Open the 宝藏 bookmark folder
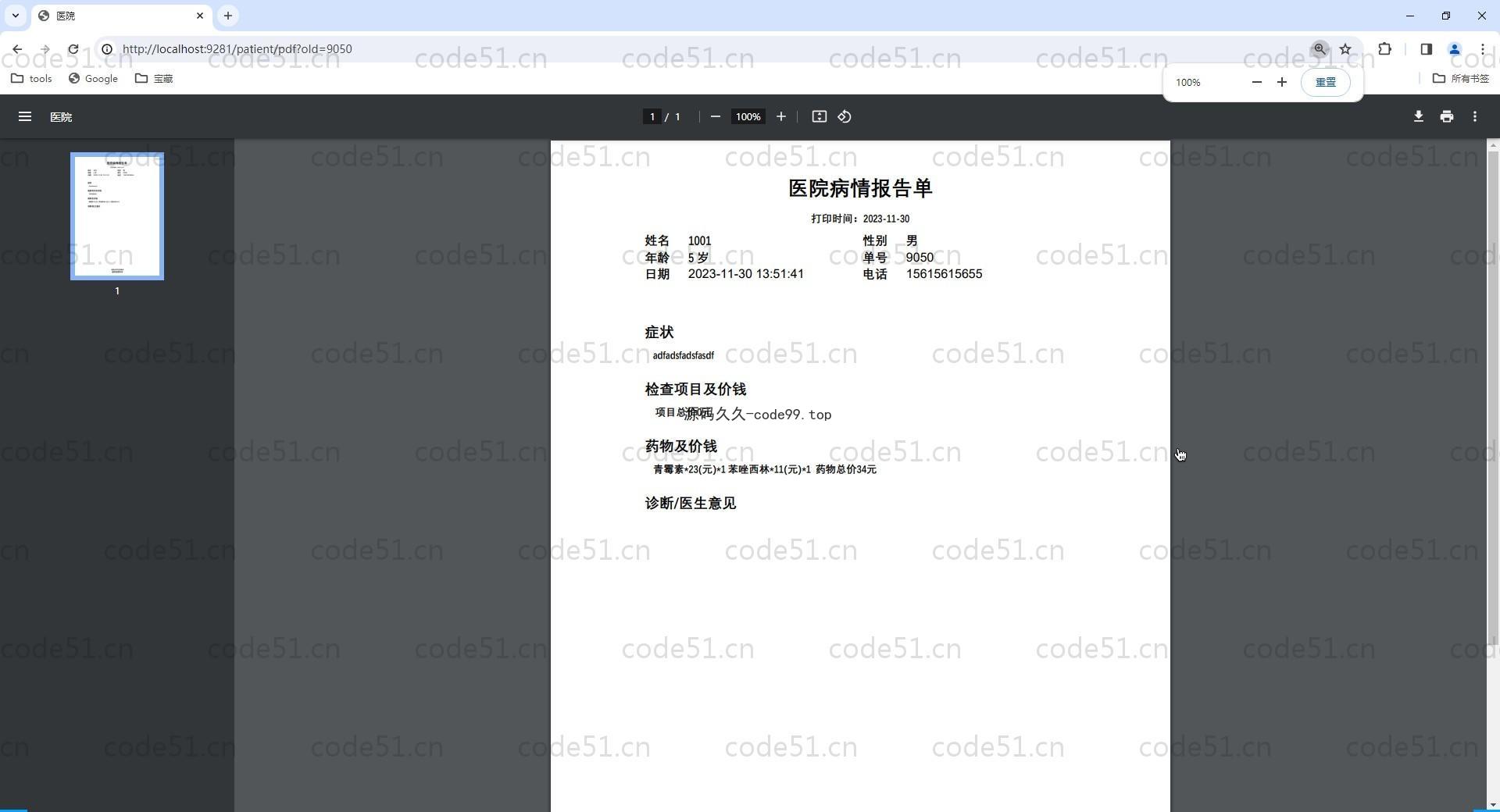The image size is (1500, 812). [x=154, y=79]
